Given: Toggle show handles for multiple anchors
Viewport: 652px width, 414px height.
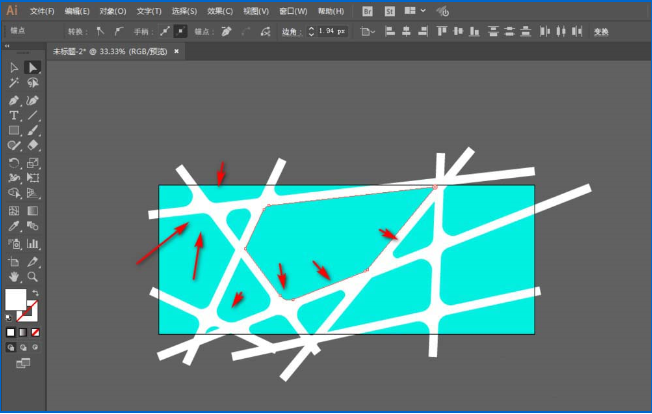Looking at the screenshot, I should pos(165,31).
